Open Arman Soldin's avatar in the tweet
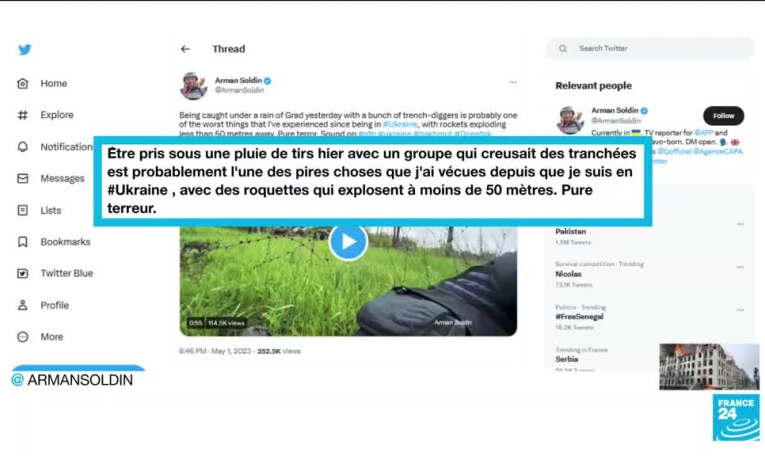This screenshot has height=456, width=765. click(x=193, y=85)
